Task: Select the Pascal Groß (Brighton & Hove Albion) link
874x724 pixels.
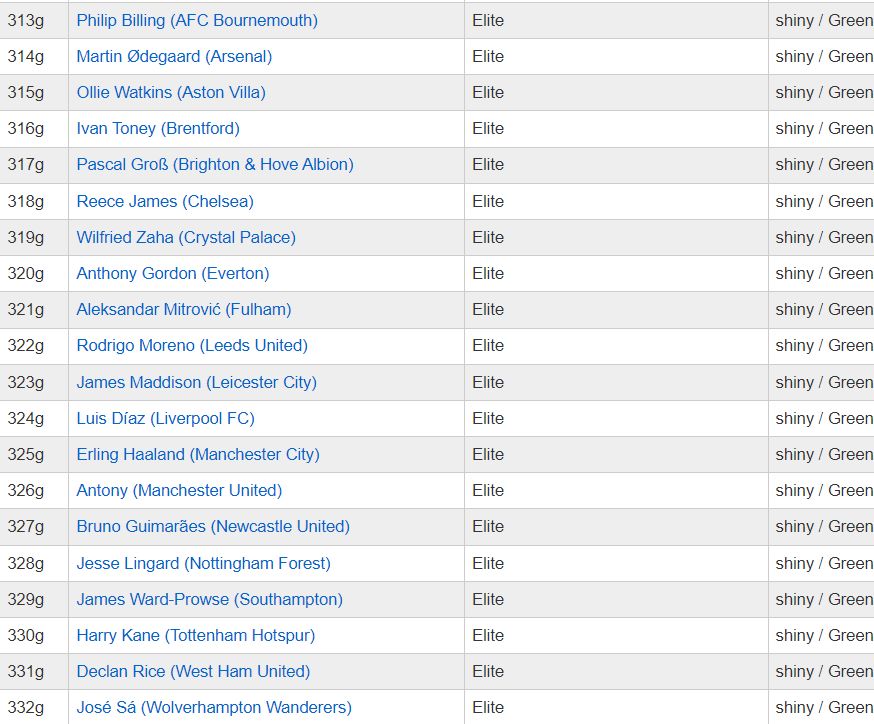Action: tap(215, 165)
